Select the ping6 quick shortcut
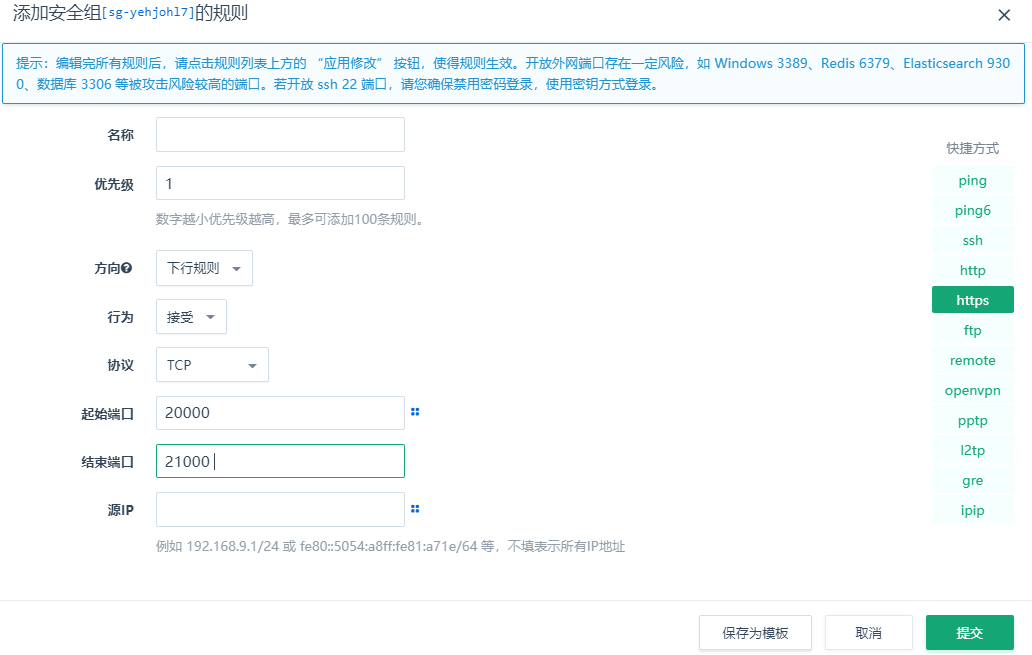 (972, 210)
